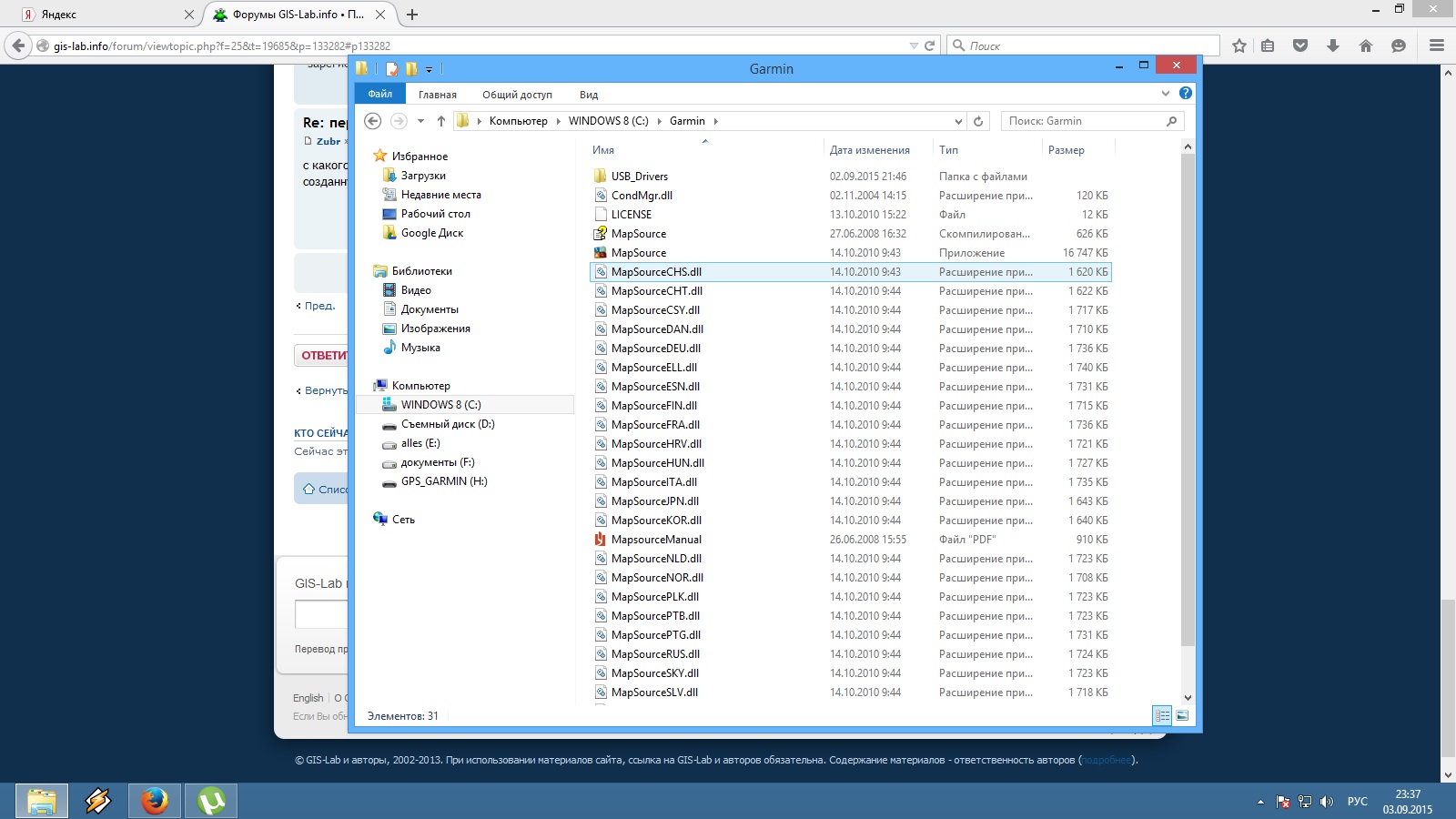Click the Explorer back navigation arrow

point(372,121)
